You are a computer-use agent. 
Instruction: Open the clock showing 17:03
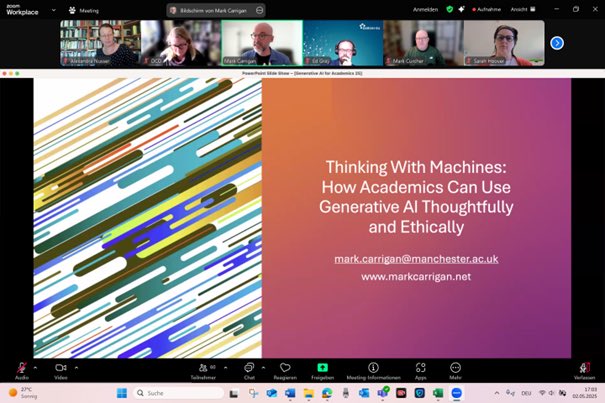[585, 393]
